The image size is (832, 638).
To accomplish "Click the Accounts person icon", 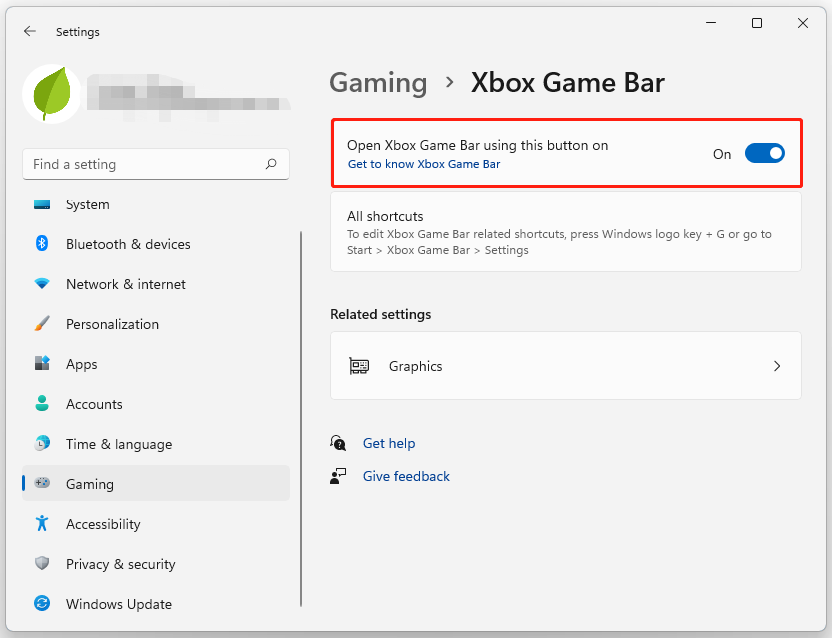I will 42,404.
